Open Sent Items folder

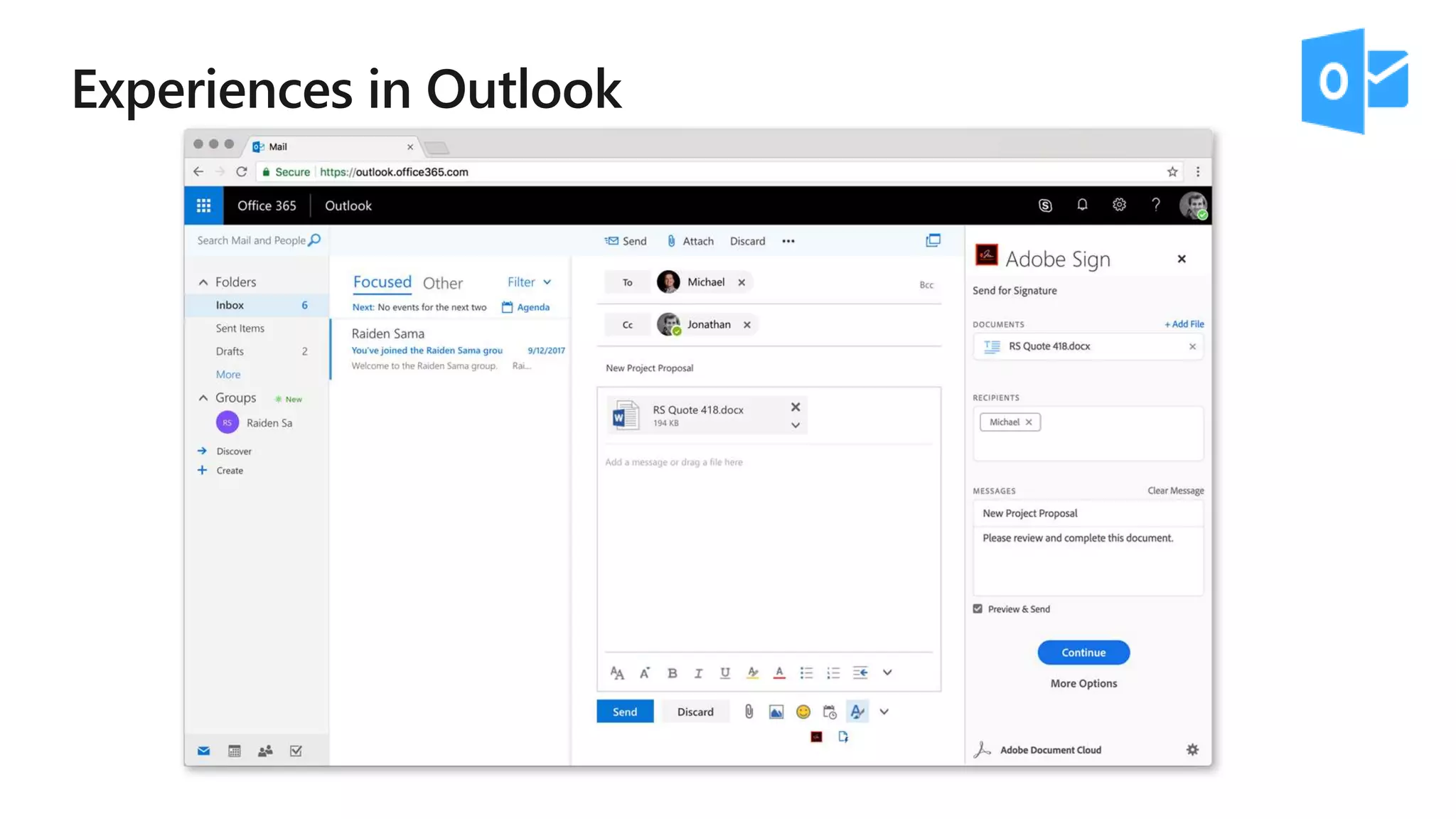[240, 328]
